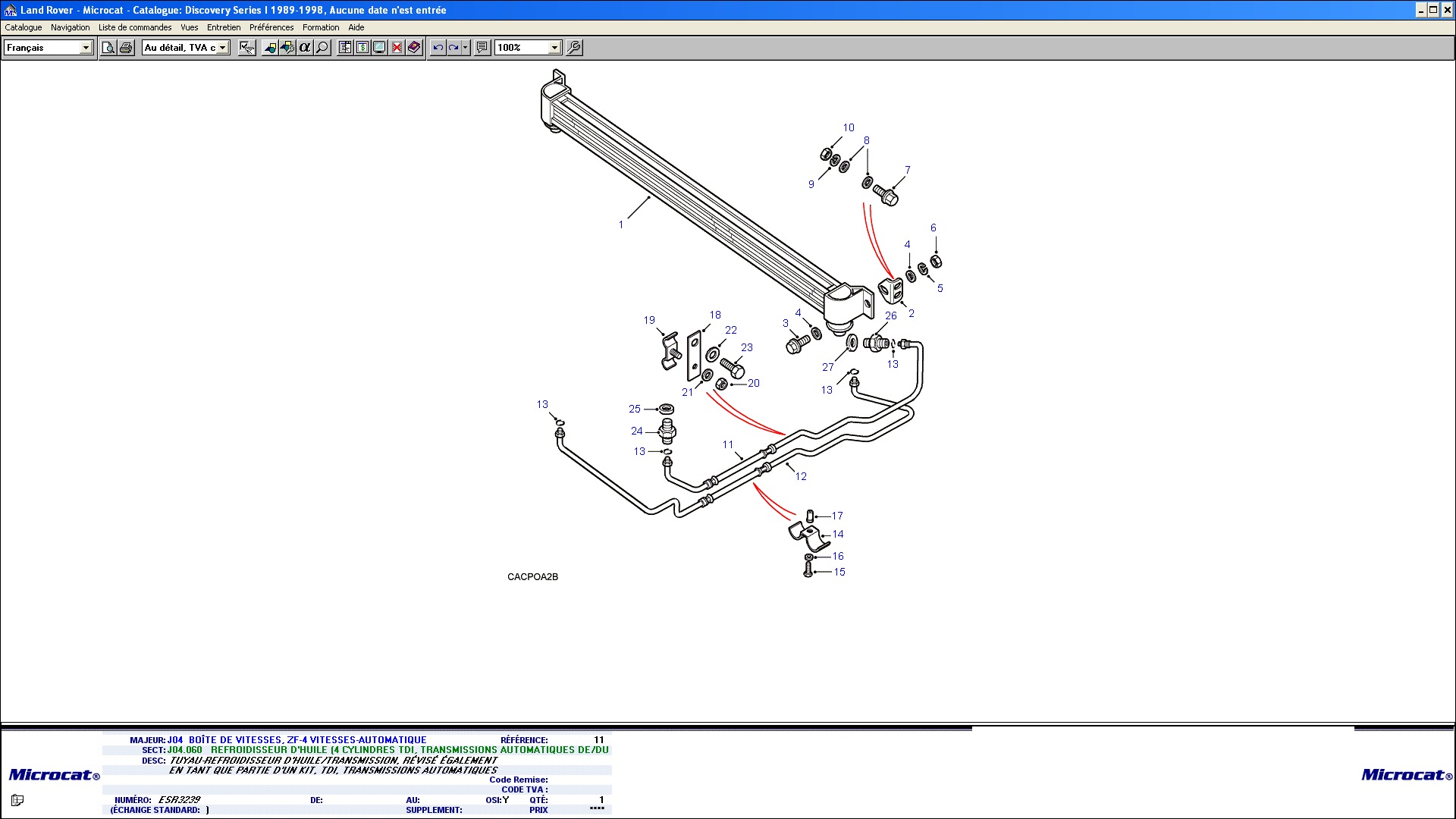Click the monitor display icon

[379, 48]
